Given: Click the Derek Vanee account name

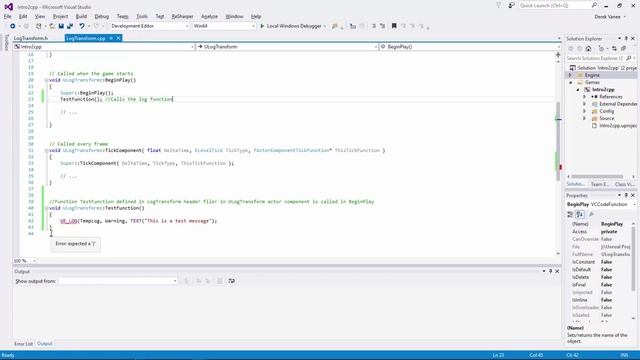Looking at the screenshot, I should tap(607, 17).
